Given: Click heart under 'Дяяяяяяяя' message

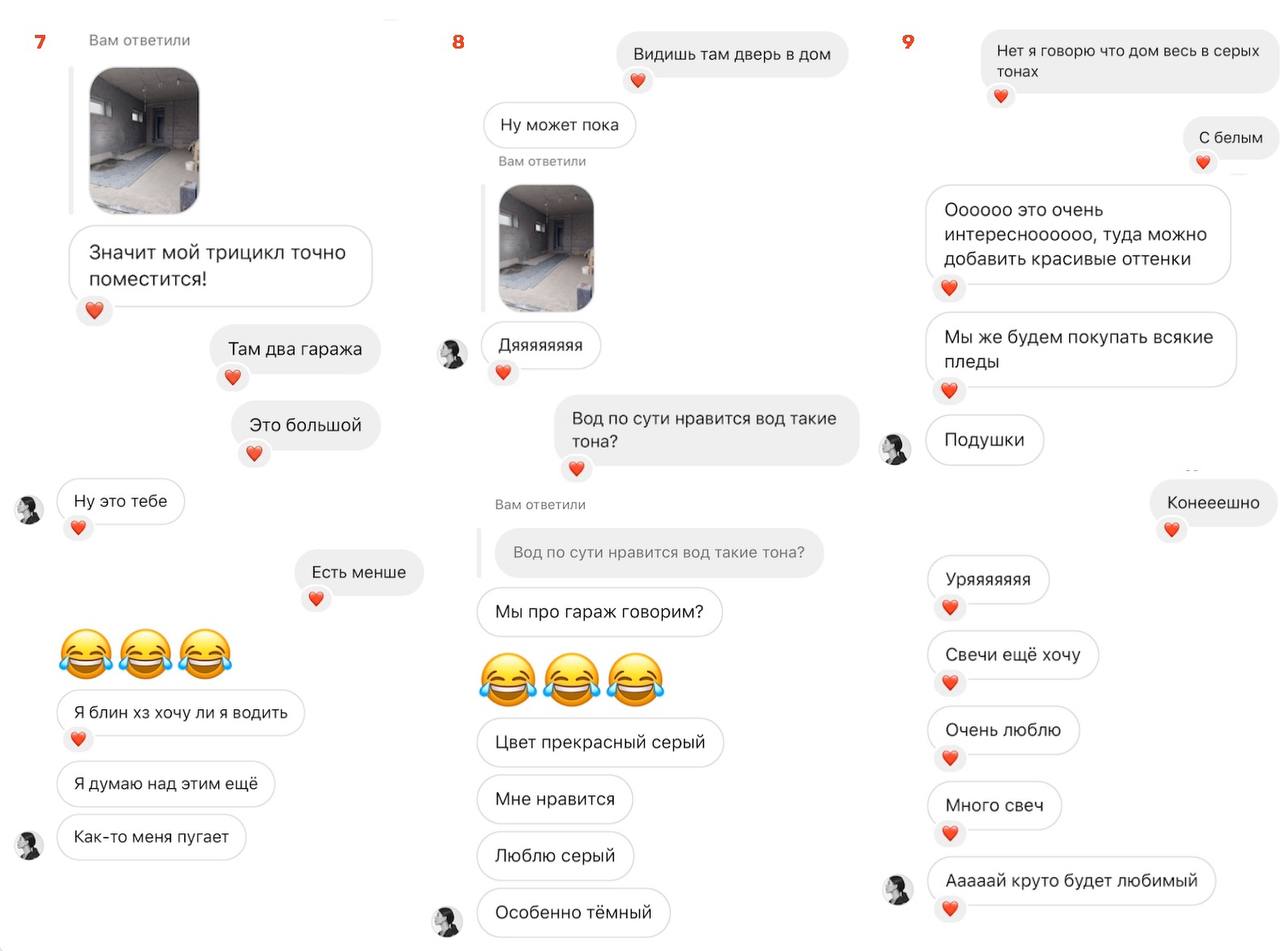Looking at the screenshot, I should pyautogui.click(x=503, y=372).
